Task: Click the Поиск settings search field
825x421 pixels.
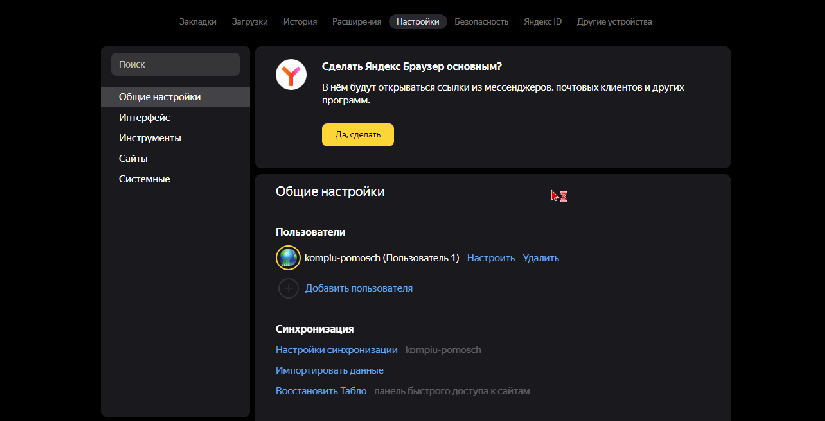Action: [x=175, y=64]
